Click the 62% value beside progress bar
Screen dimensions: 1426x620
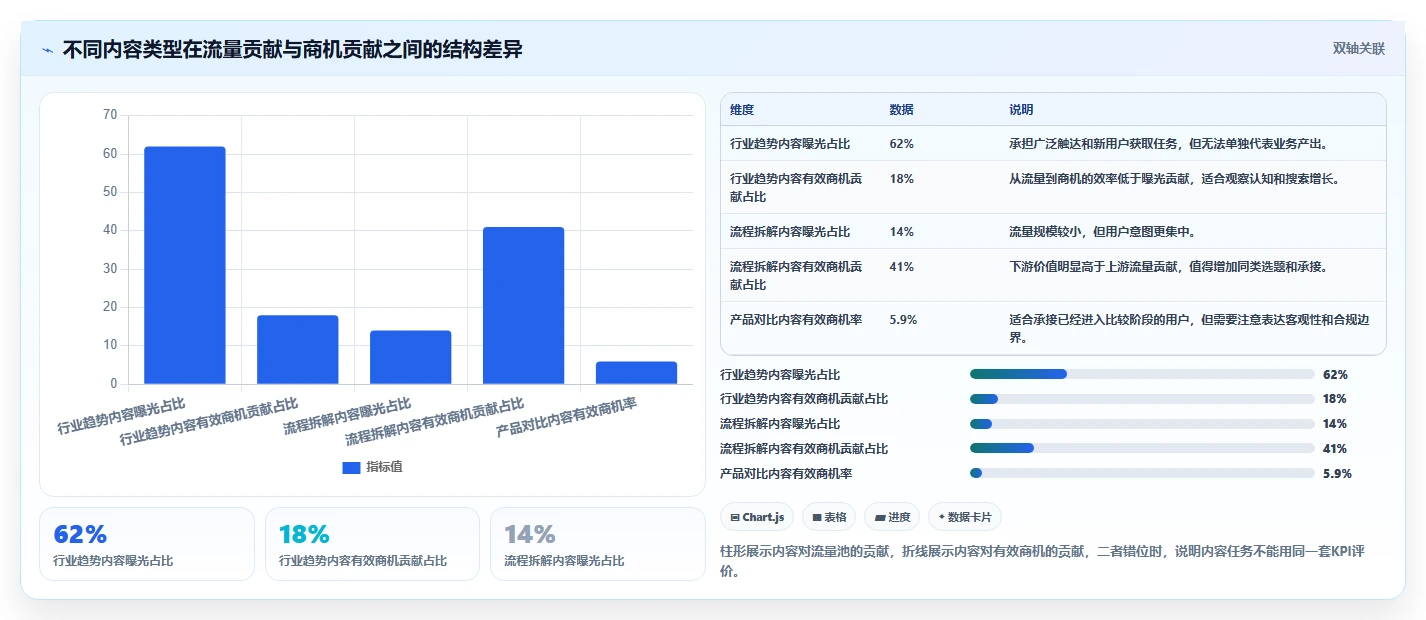click(1335, 374)
